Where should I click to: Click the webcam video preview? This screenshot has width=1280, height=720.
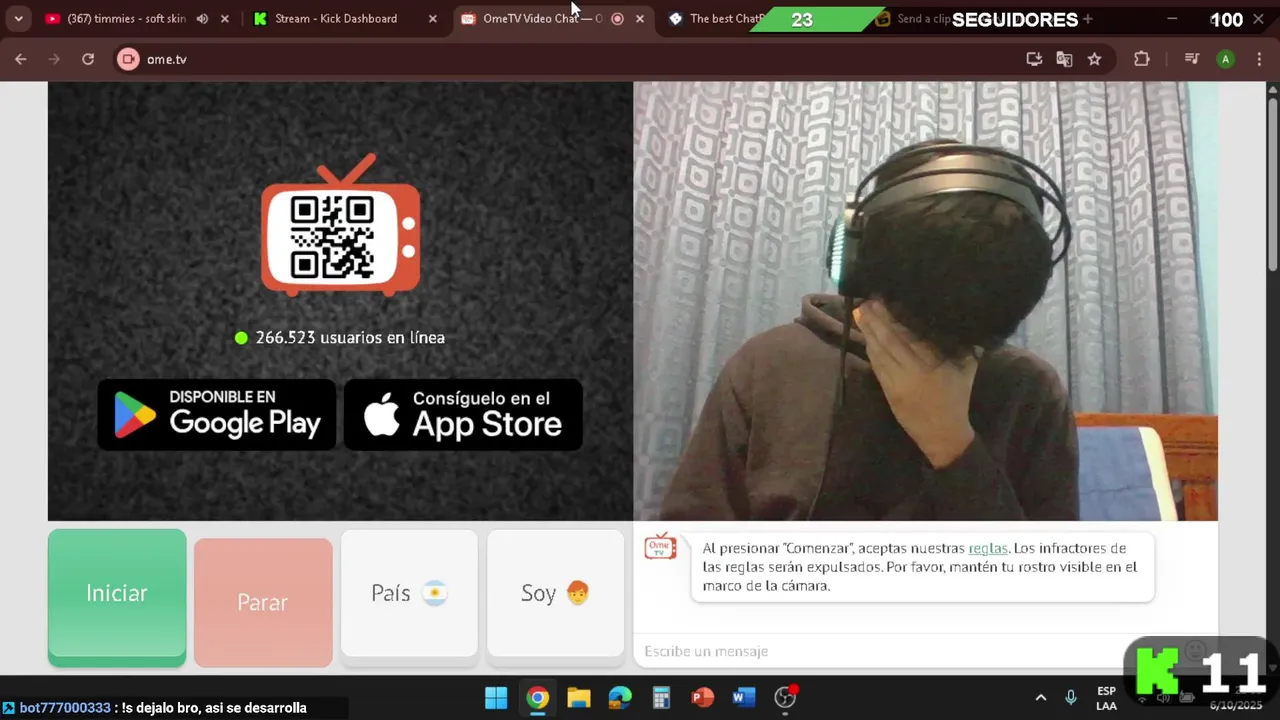click(x=925, y=301)
